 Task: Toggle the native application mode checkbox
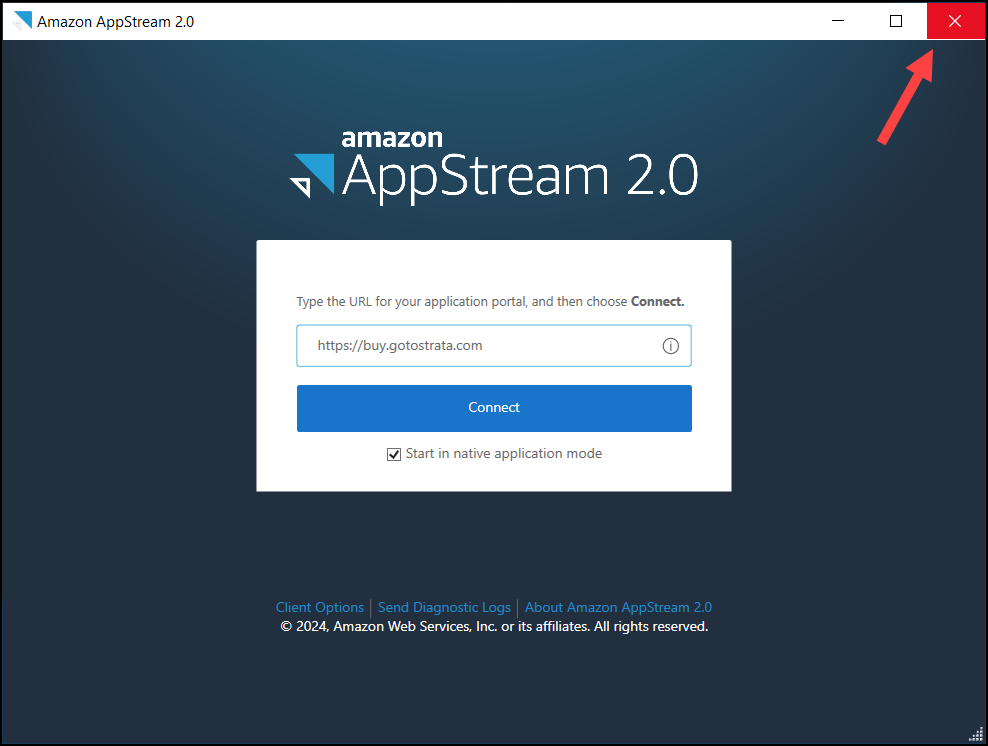[x=394, y=454]
